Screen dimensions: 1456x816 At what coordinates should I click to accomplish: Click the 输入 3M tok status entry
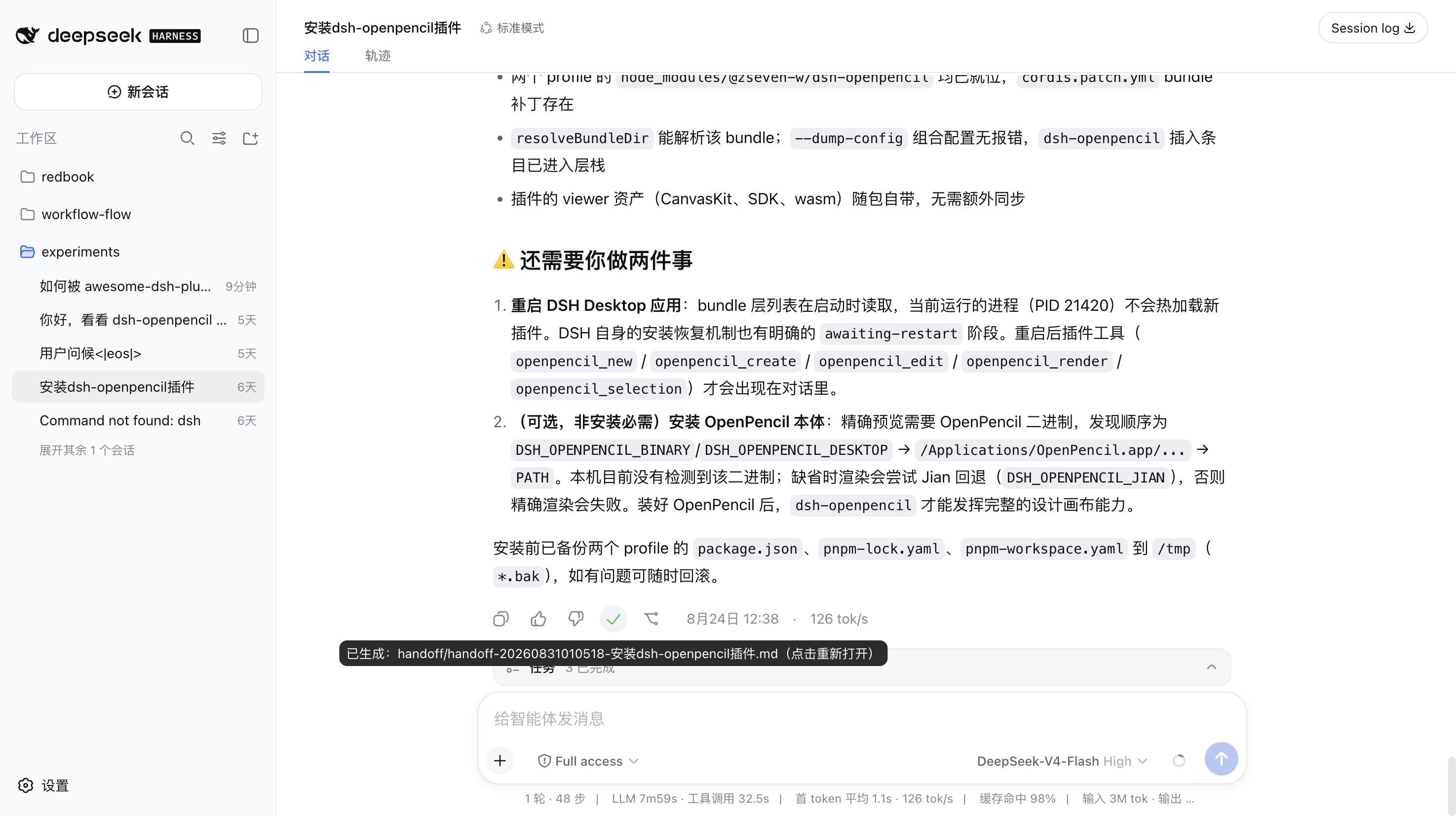1114,798
